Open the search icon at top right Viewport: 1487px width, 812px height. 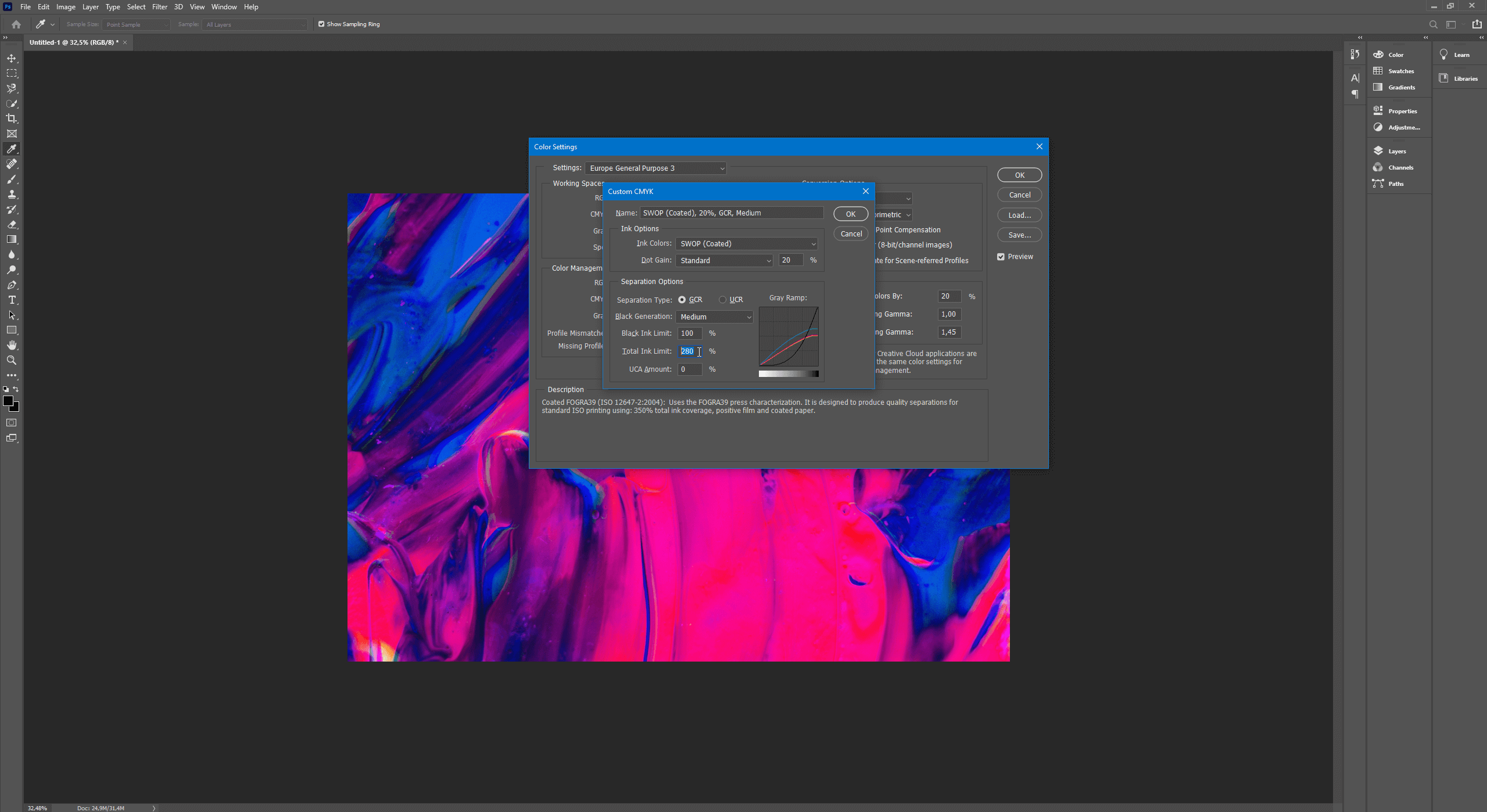1433,24
